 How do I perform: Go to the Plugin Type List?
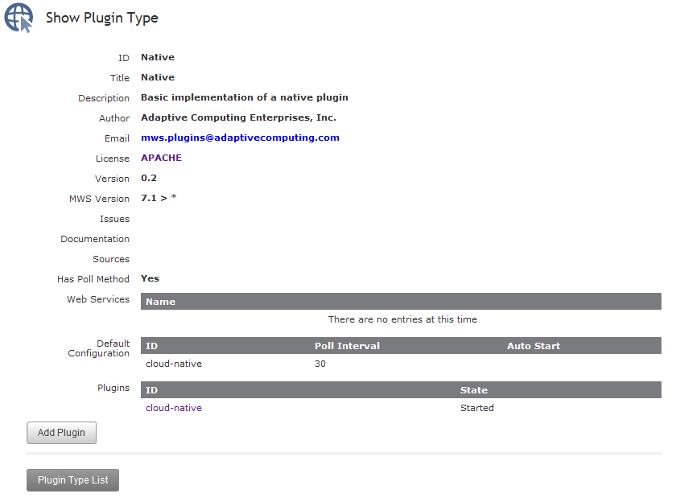coord(73,481)
